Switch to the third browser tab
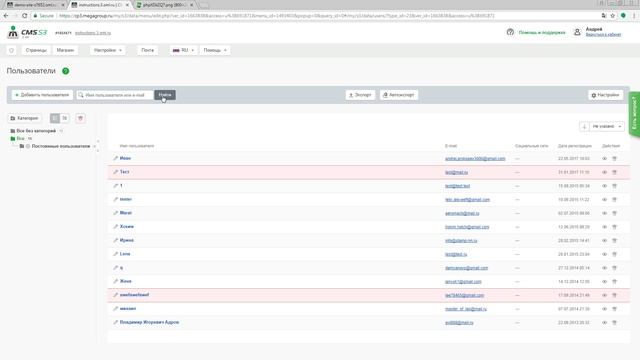 pyautogui.click(x=164, y=5)
